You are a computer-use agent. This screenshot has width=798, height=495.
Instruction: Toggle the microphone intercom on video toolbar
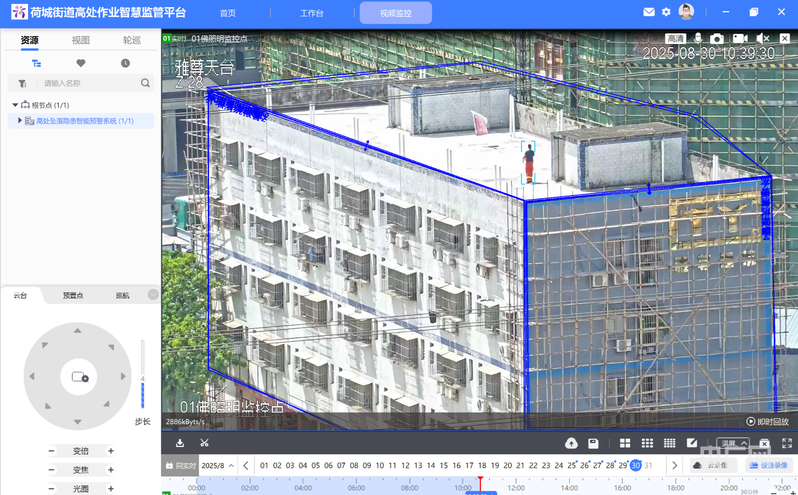pos(697,38)
